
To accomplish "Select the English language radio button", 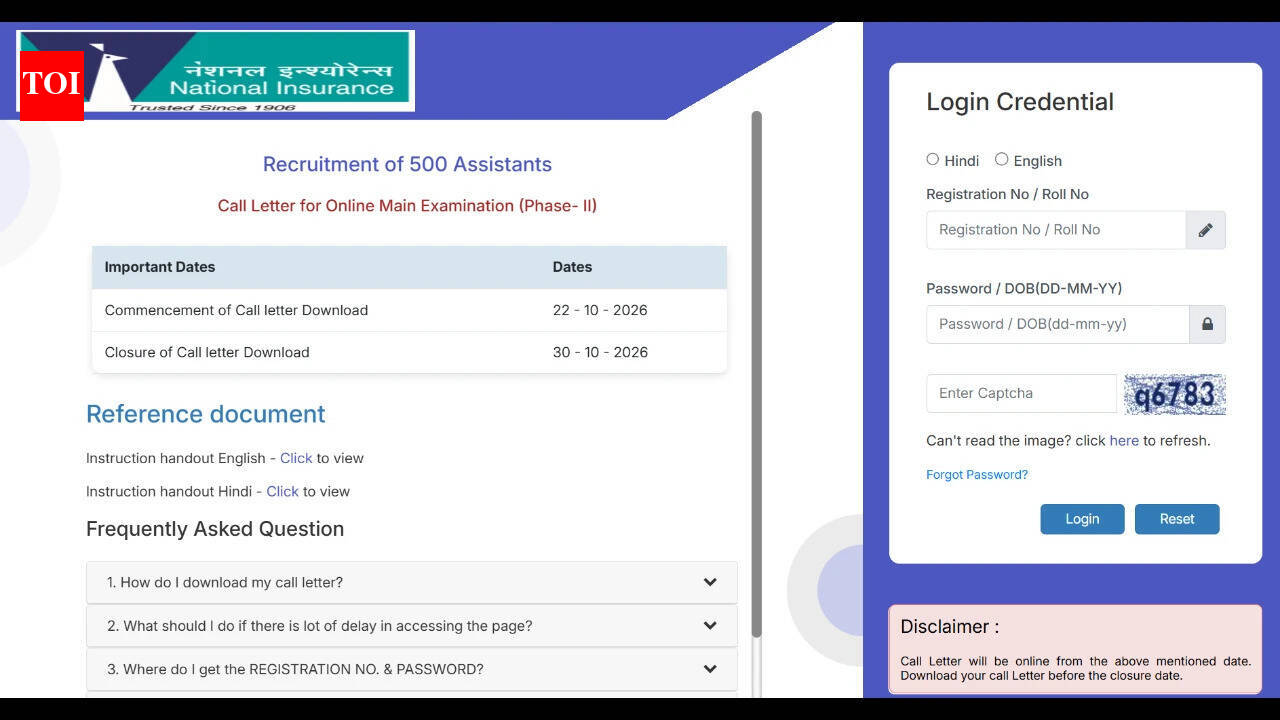I will click(x=1001, y=159).
